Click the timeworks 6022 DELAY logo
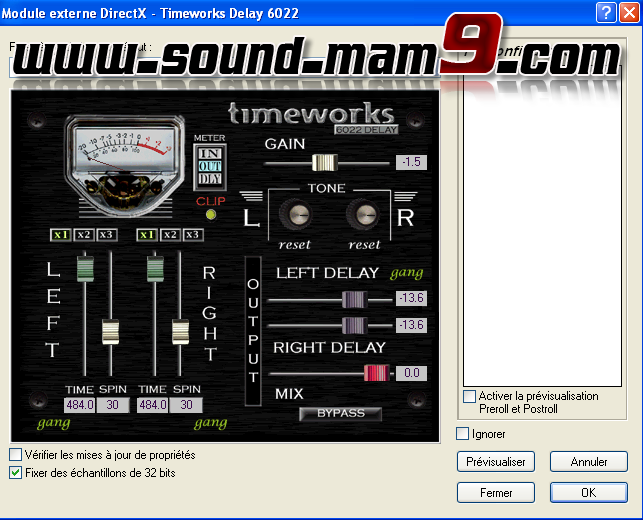This screenshot has height=520, width=643. coord(312,118)
